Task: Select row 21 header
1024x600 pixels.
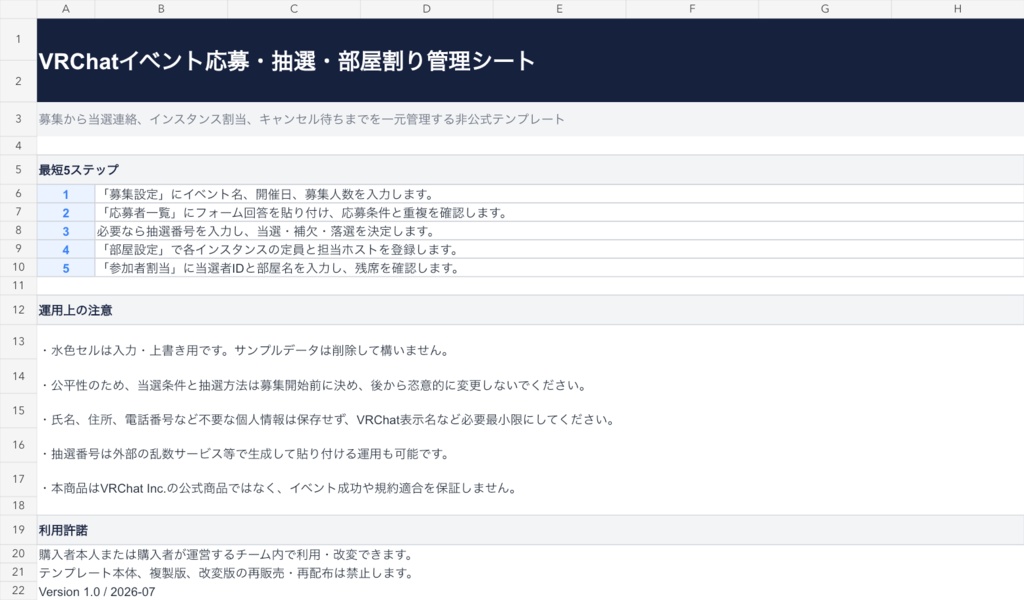Action: [x=18, y=572]
